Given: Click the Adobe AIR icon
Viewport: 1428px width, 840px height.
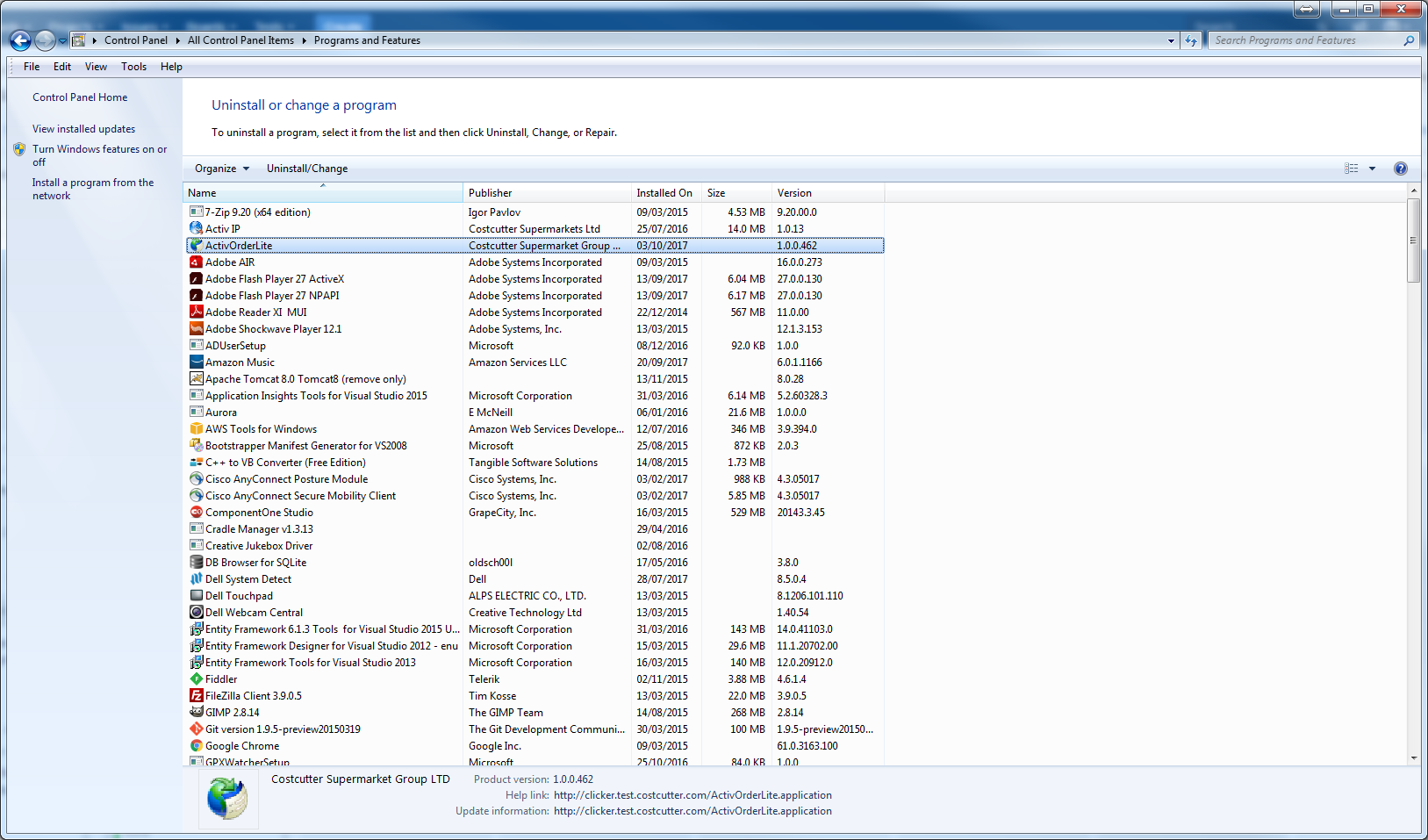Looking at the screenshot, I should click(197, 262).
